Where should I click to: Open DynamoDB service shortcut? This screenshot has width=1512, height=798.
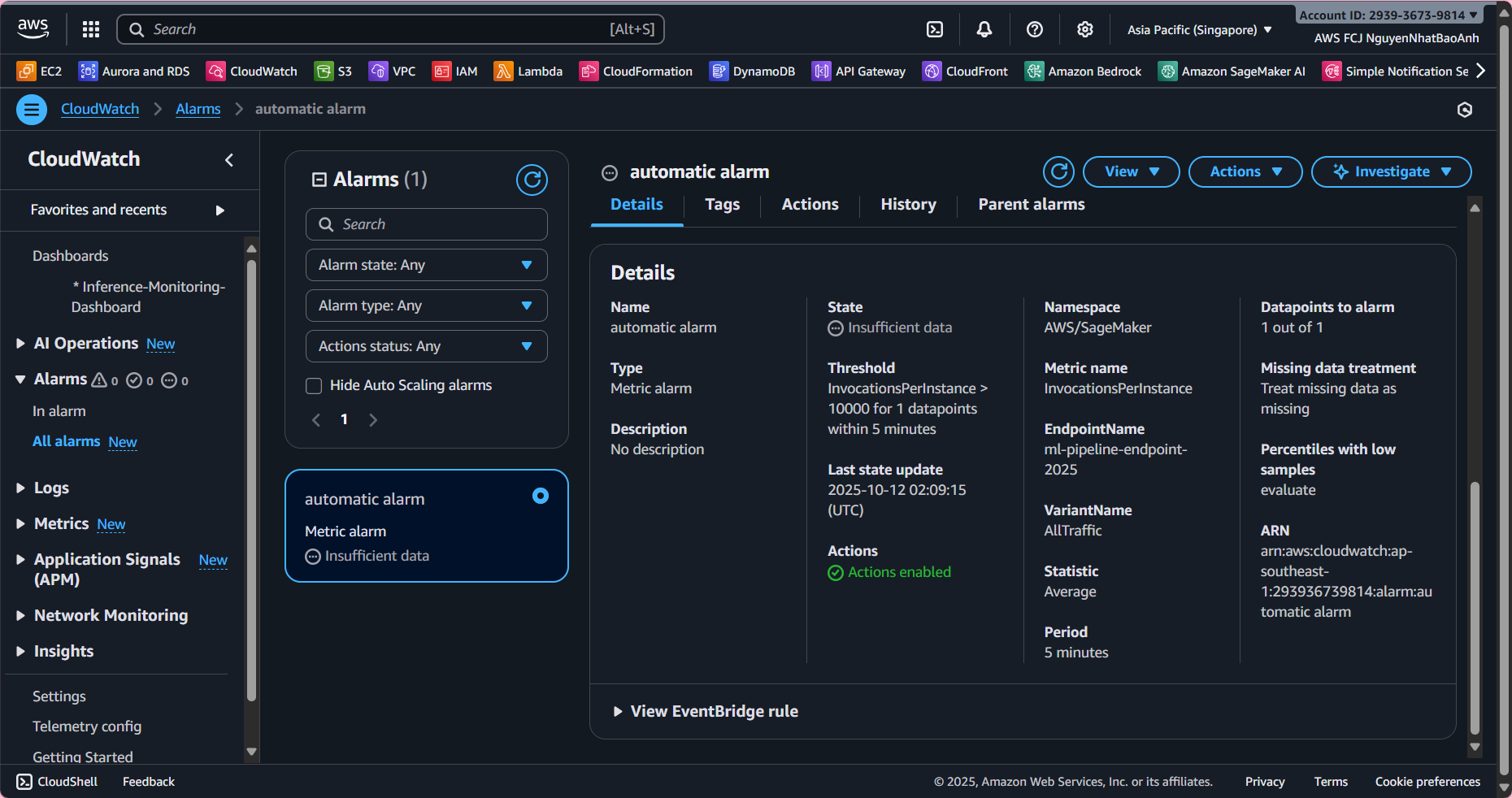tap(752, 72)
